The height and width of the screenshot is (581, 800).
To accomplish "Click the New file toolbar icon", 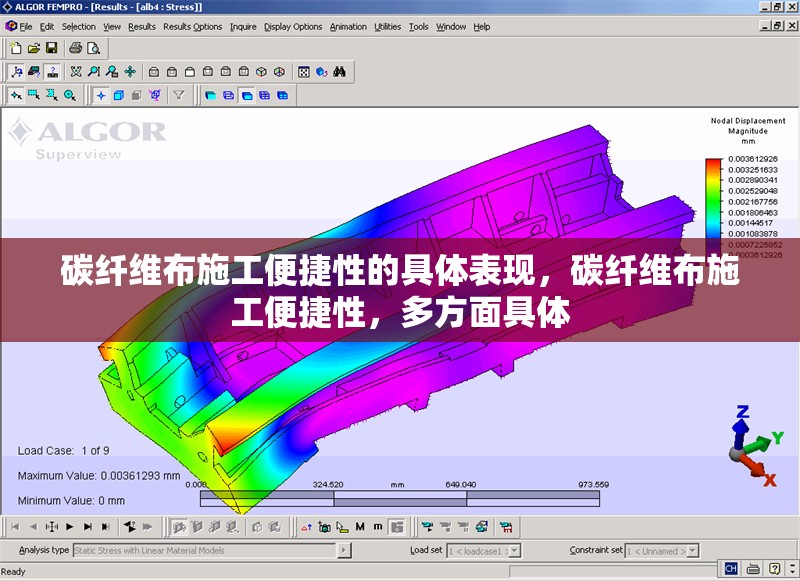I will click(x=16, y=48).
